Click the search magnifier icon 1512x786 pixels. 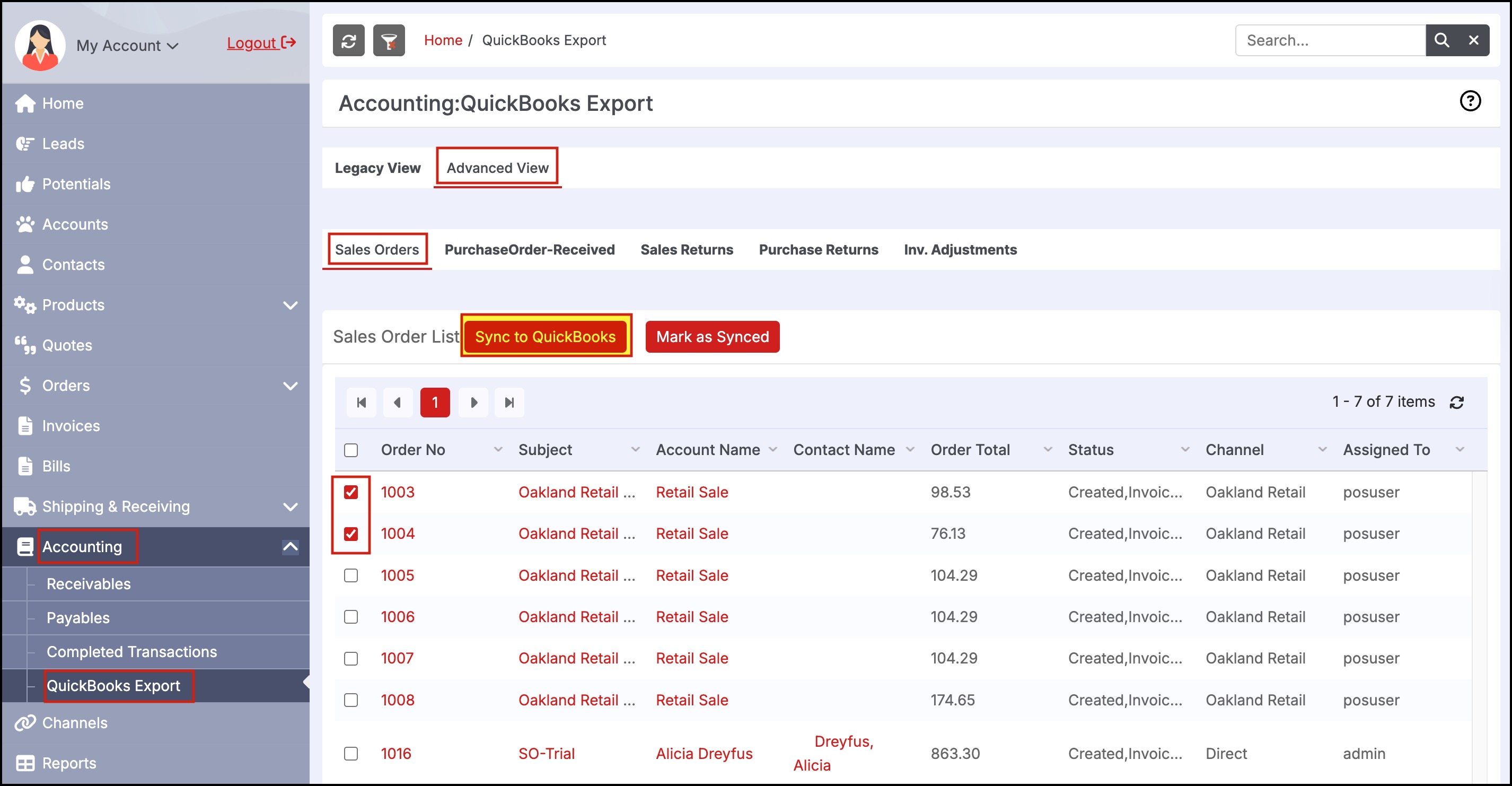[1441, 40]
